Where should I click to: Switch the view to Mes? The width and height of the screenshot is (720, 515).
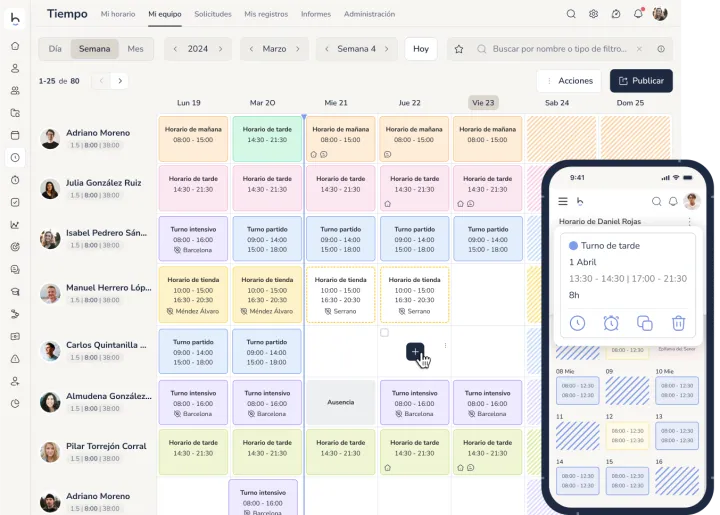coord(135,49)
